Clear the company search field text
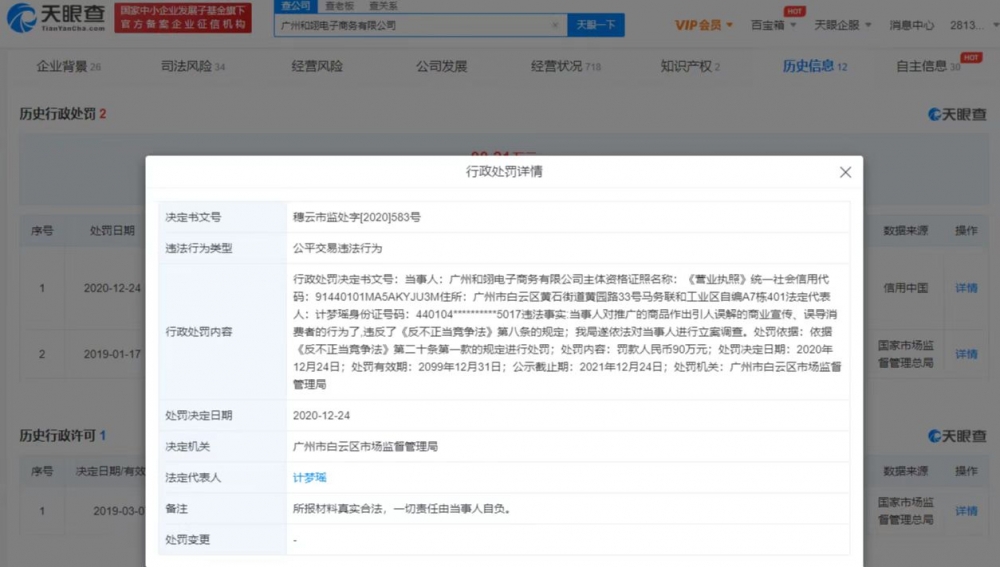 click(555, 25)
